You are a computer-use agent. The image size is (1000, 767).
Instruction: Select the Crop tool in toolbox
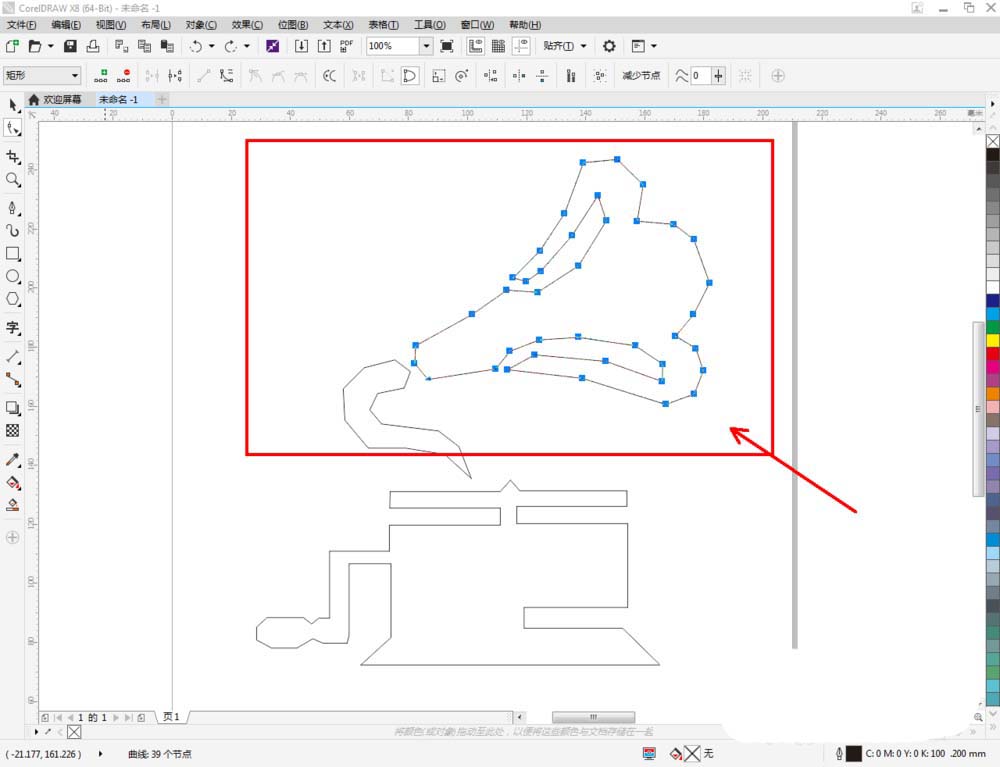13,157
